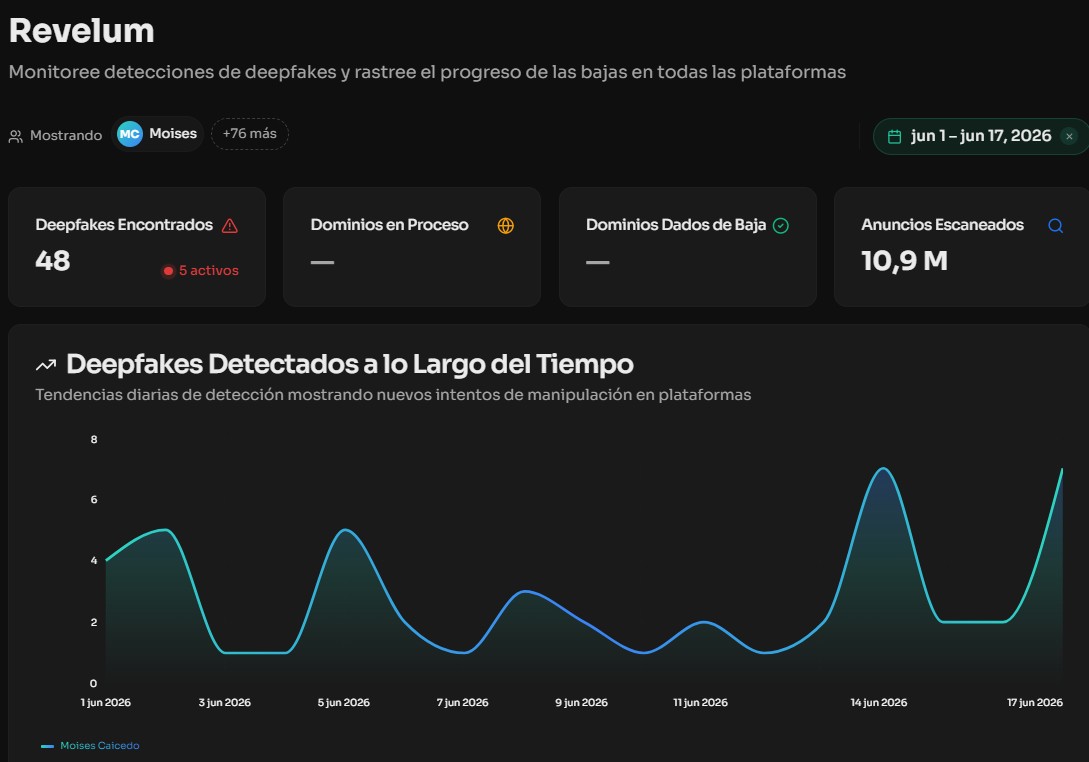Click the chart peak at 14 jun 2026
The width and height of the screenshot is (1089, 762).
(x=883, y=469)
